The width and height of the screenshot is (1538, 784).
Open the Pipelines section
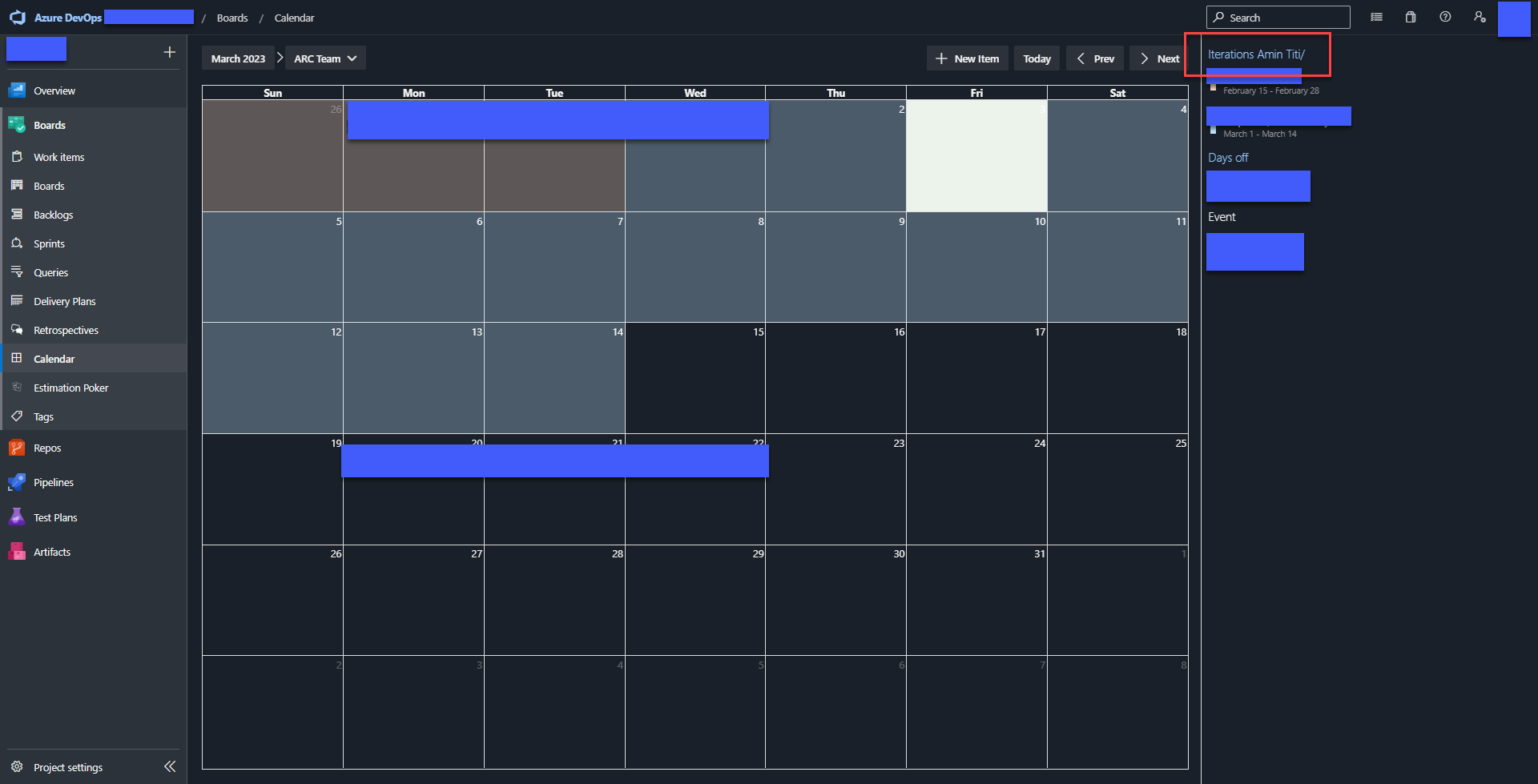(x=53, y=481)
